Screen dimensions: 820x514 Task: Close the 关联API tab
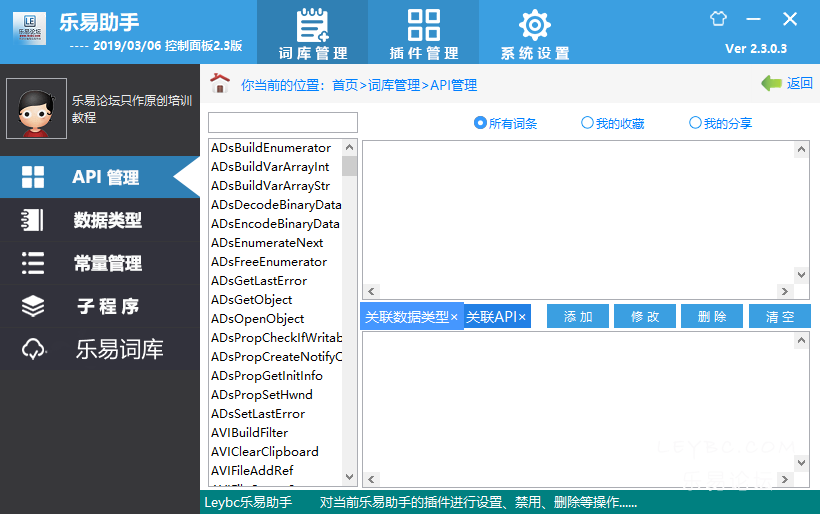click(522, 317)
